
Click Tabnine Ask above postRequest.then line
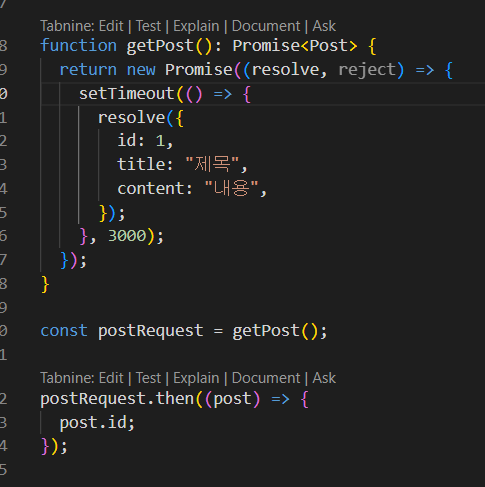point(324,378)
